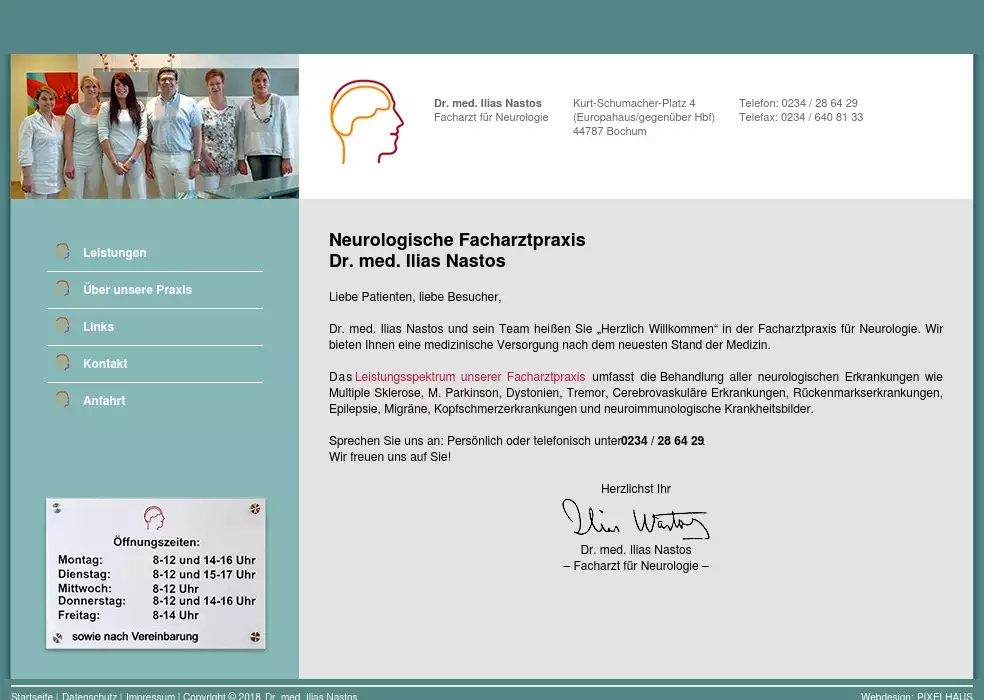Click the orange-red head logo in header
Screen dimensions: 984x700
click(x=366, y=122)
